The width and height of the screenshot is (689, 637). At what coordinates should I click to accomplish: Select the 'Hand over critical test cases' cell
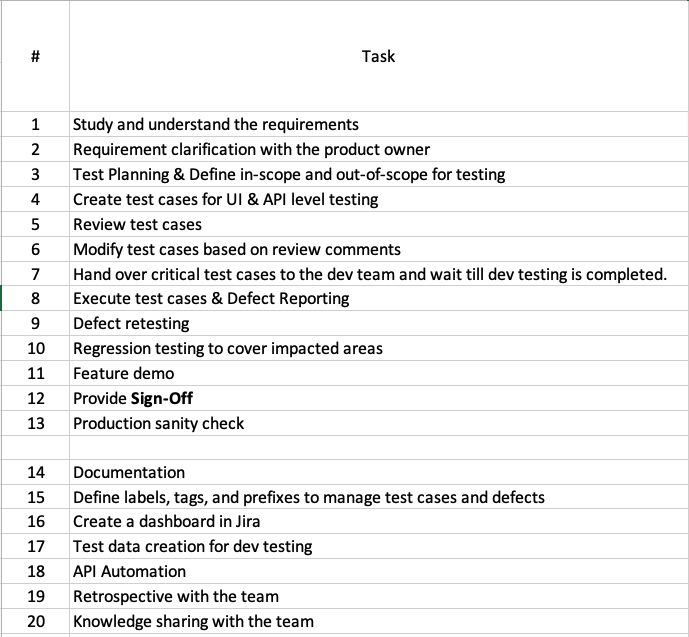point(379,274)
